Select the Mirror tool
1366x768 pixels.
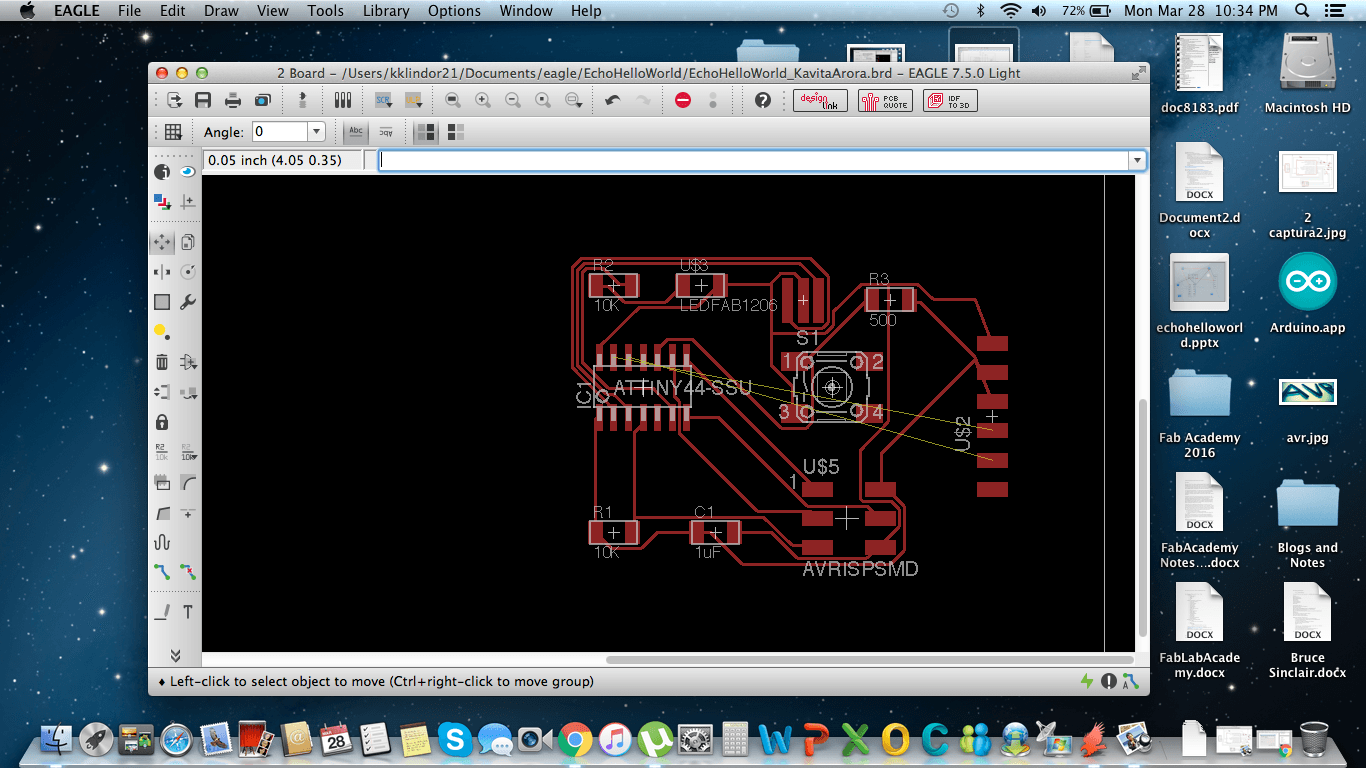(161, 272)
